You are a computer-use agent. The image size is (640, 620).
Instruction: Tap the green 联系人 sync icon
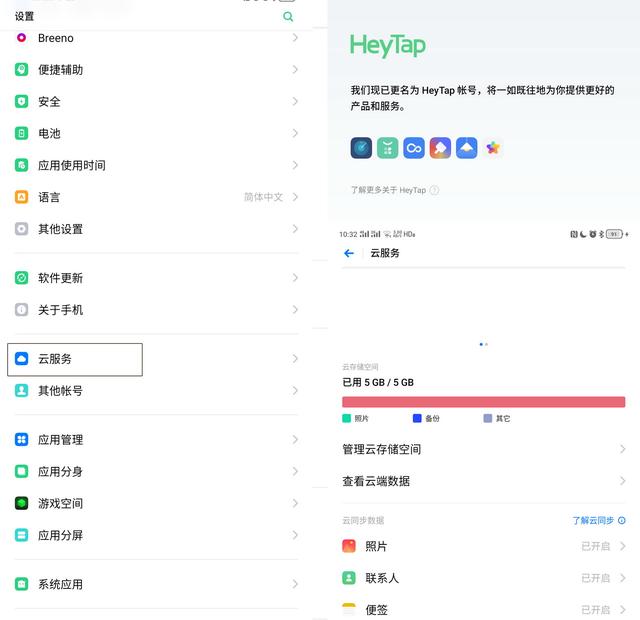pyautogui.click(x=349, y=578)
